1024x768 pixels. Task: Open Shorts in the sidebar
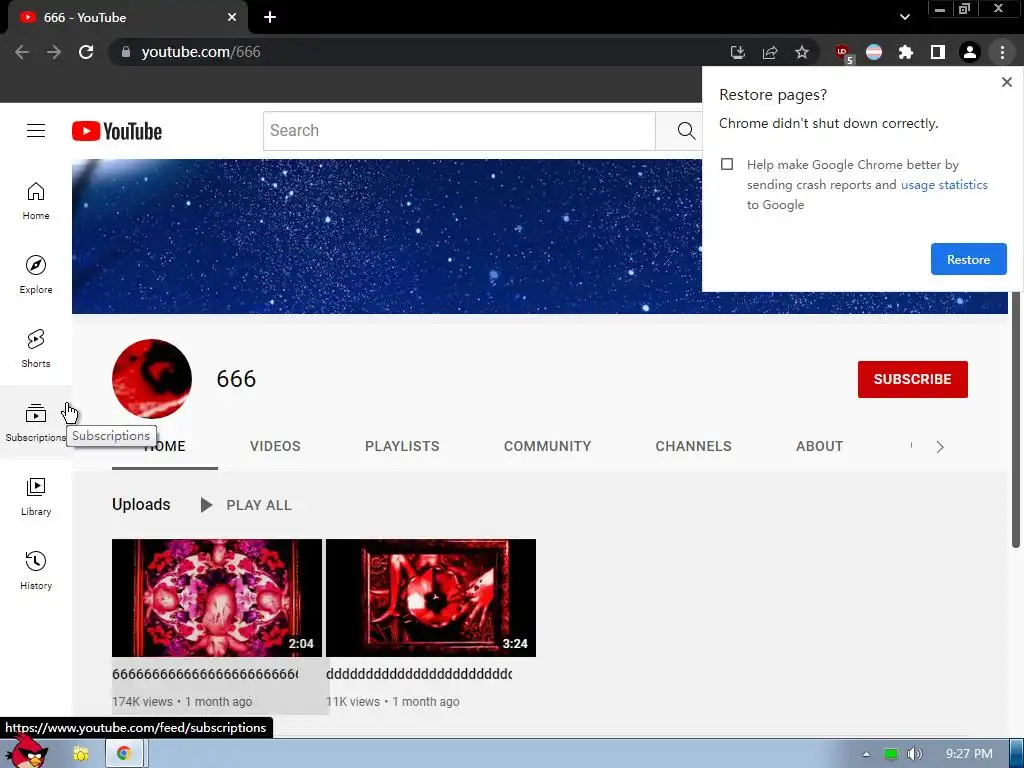click(36, 348)
